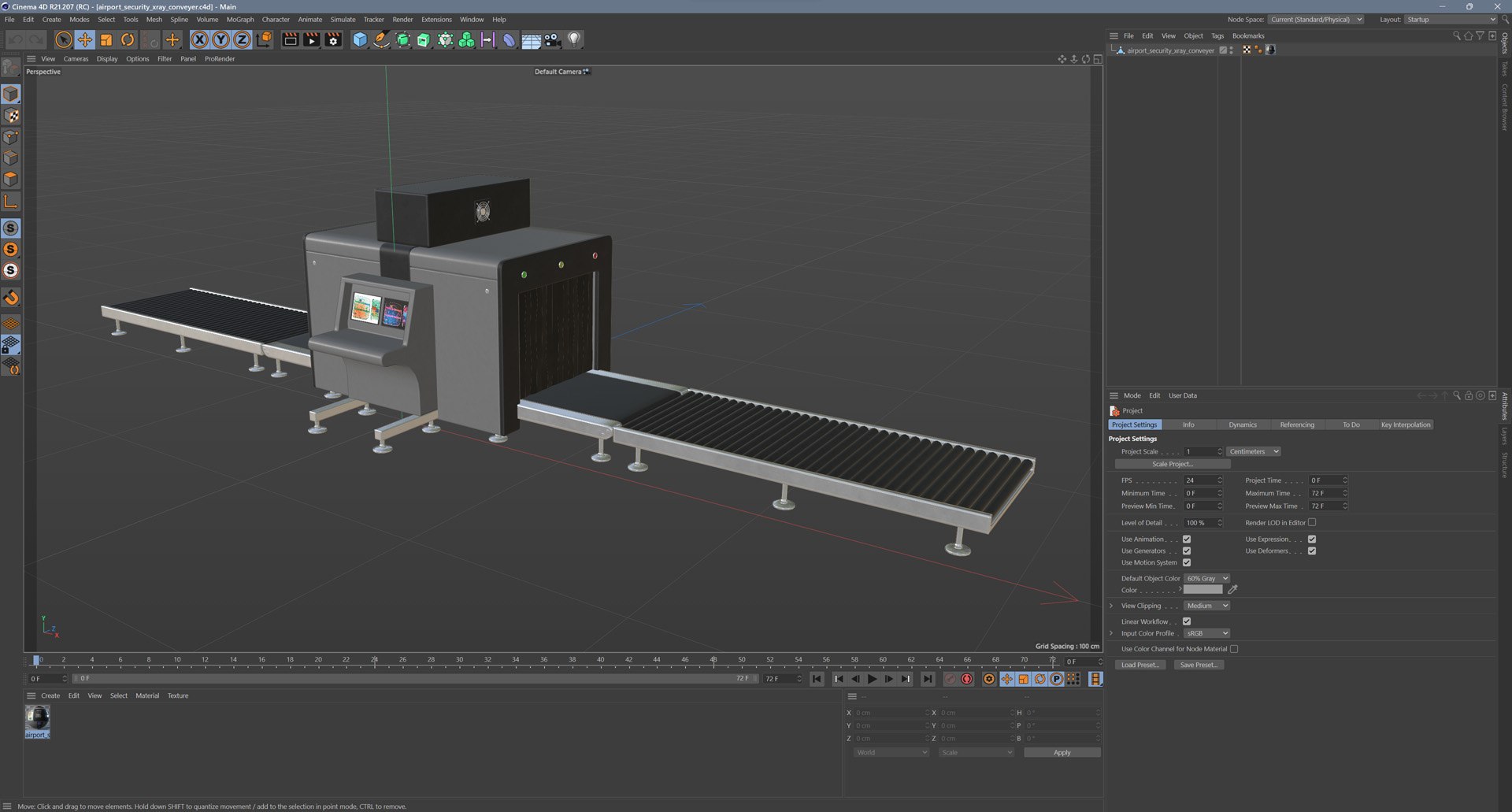Select the Rotate tool
Viewport: 1512px width, 812px height.
[128, 39]
